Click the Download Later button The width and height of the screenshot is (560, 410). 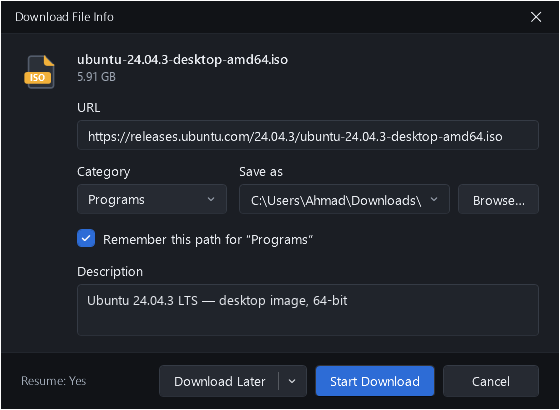(219, 381)
